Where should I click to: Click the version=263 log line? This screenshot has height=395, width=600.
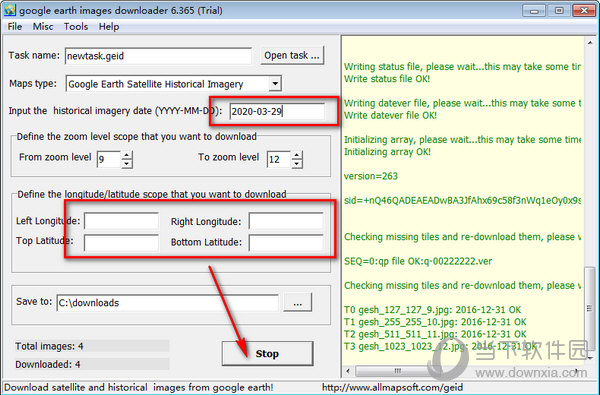pos(371,176)
